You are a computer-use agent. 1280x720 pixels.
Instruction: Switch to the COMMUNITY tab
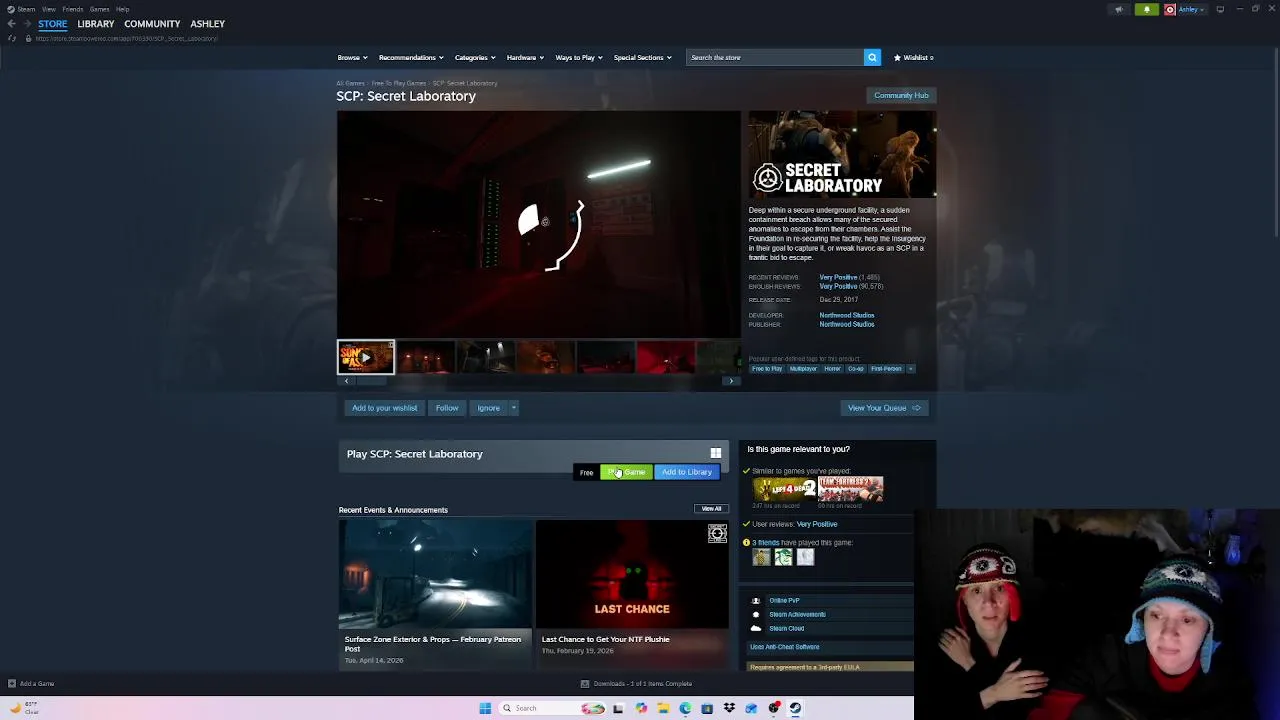coord(152,24)
